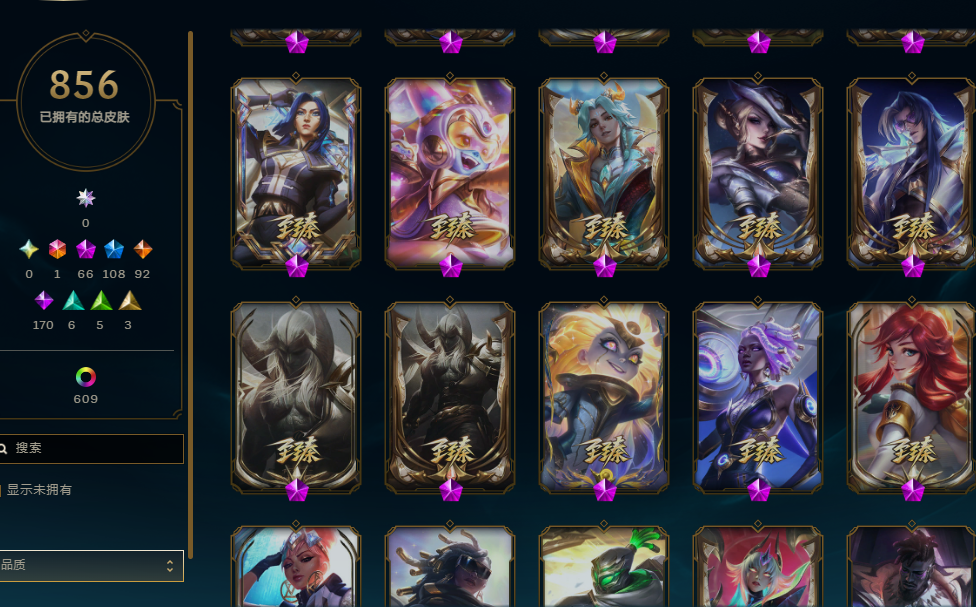976x607 pixels.
Task: Open the red-haired champion skin card
Action: point(911,397)
